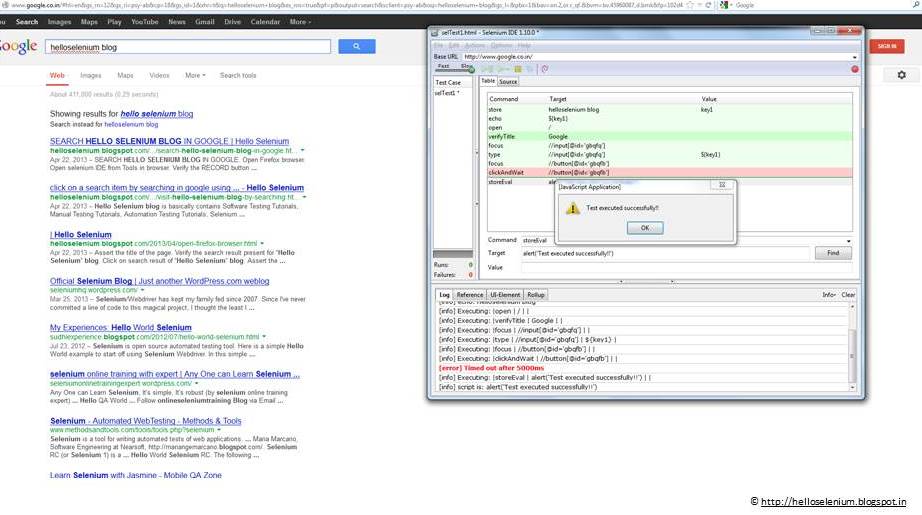
Task: Click the browser bookmark star icon
Action: 690,5
